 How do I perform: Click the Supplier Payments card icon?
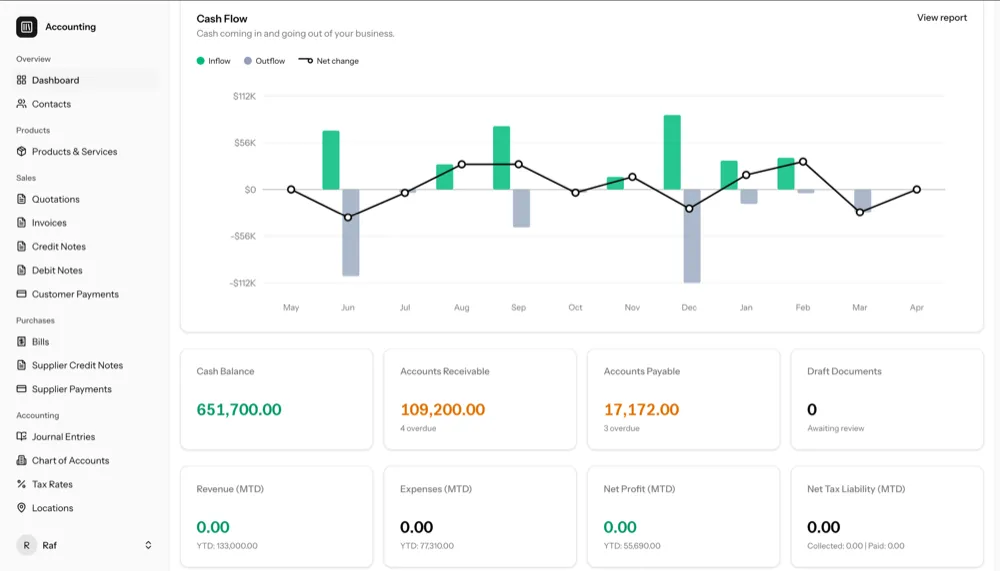(x=22, y=389)
